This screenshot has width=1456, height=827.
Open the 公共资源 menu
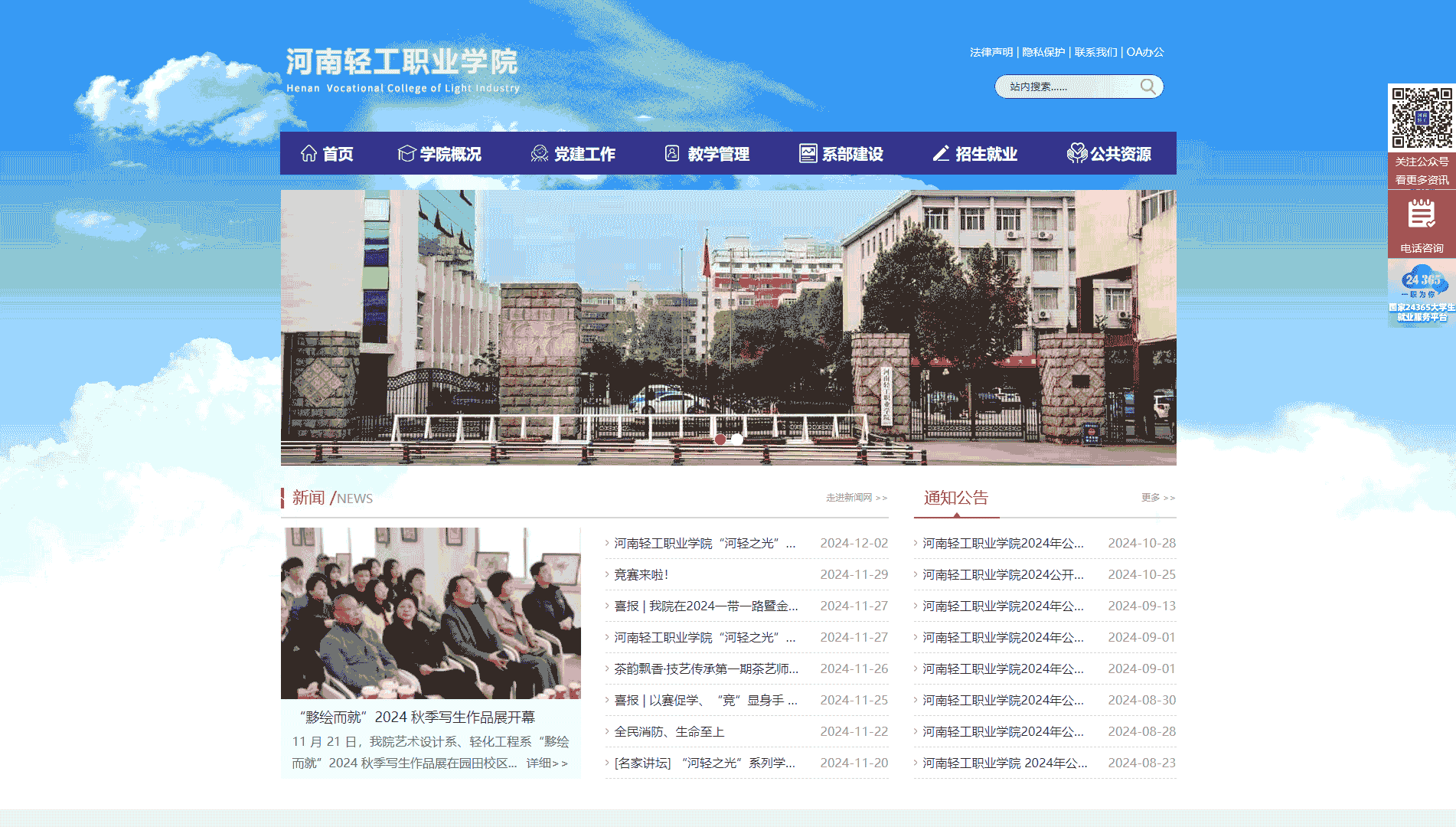click(x=1109, y=153)
